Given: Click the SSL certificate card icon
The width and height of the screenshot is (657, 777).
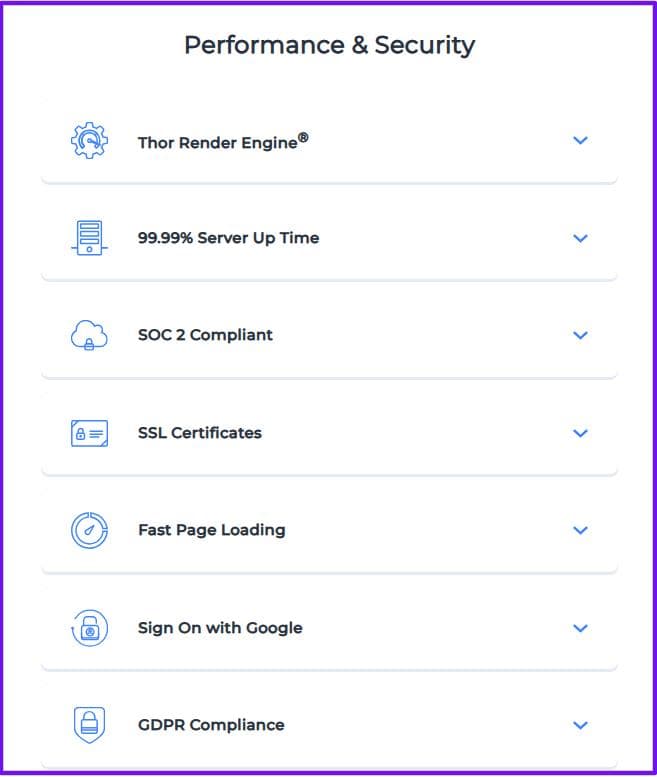Looking at the screenshot, I should pyautogui.click(x=89, y=433).
